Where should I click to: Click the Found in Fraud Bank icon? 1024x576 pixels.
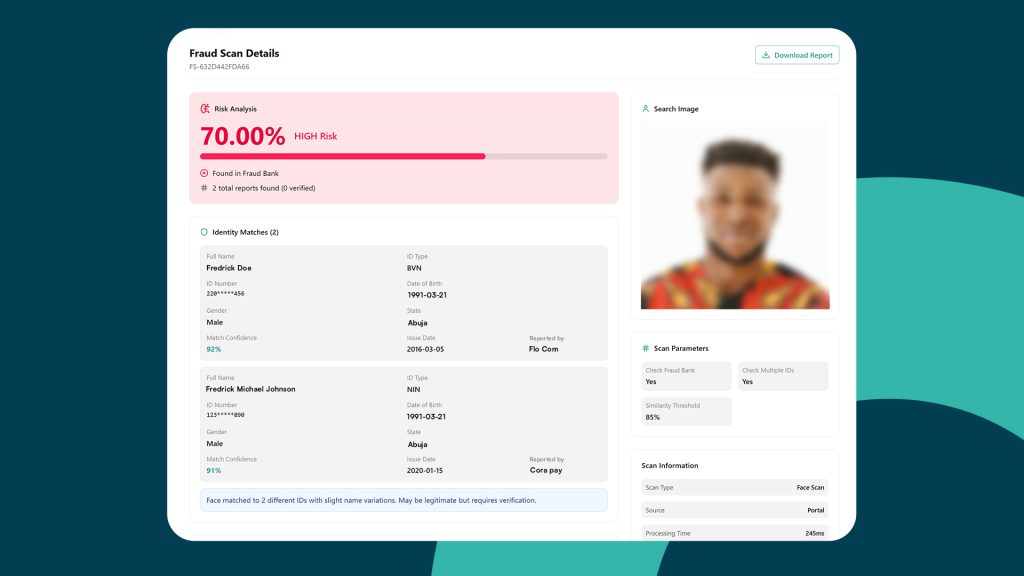click(x=204, y=173)
